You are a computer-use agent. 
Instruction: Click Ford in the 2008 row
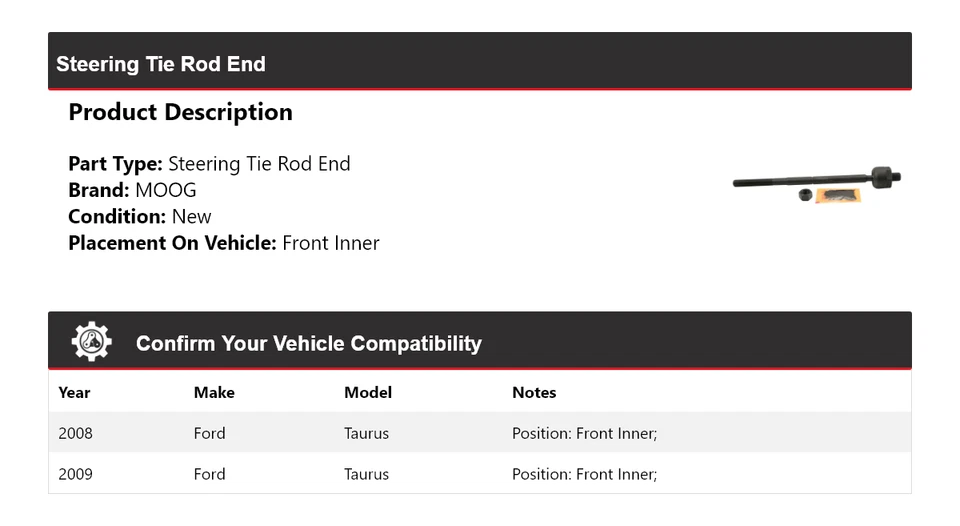210,433
